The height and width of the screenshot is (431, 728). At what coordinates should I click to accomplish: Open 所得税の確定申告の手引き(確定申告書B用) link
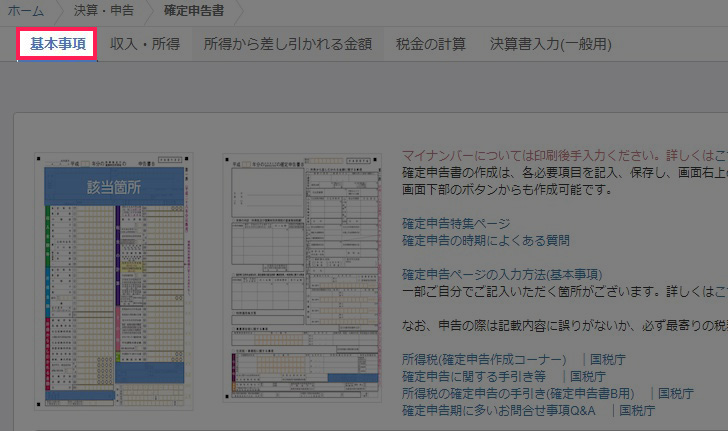pos(520,393)
